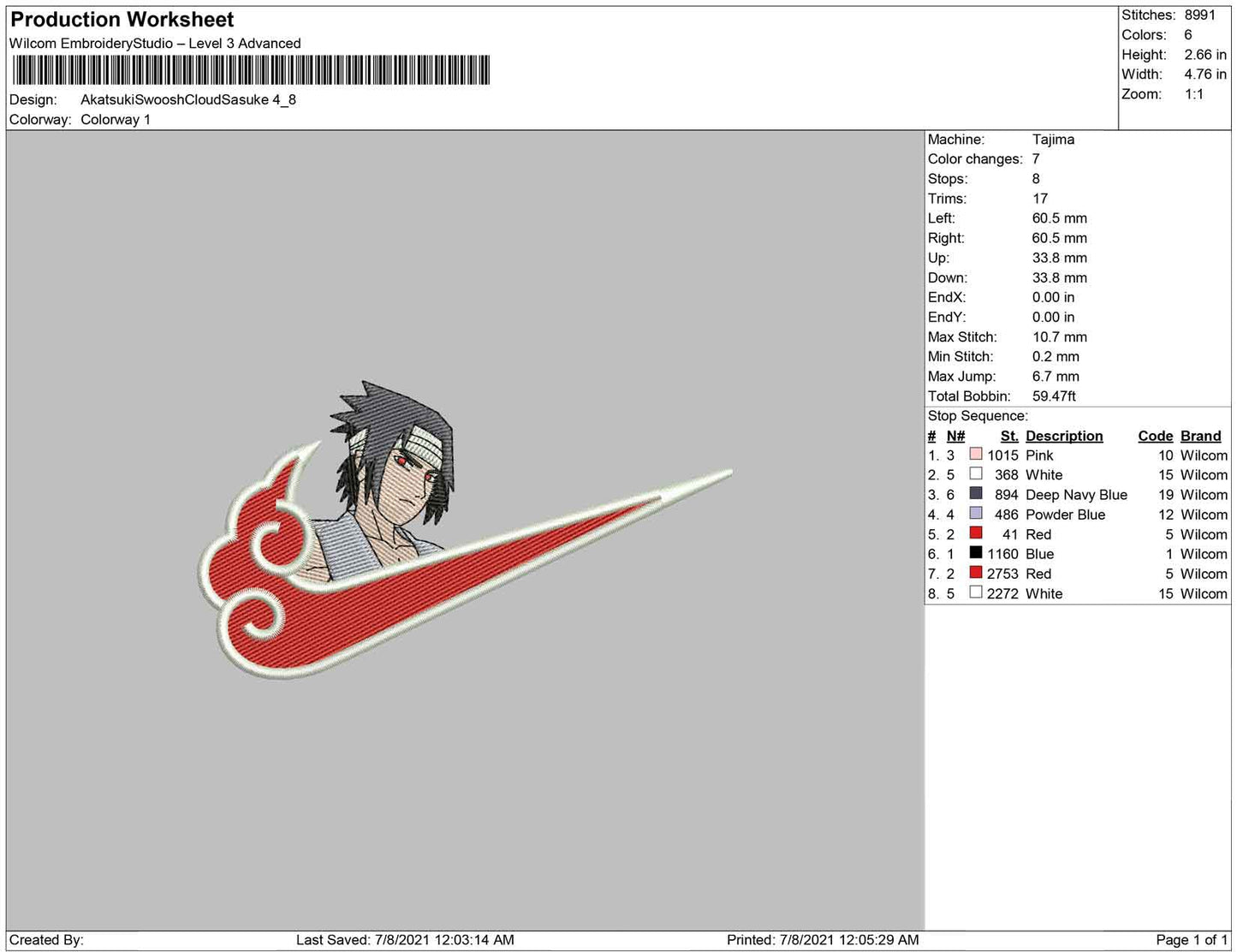
Task: Click the N# column header
Action: [x=955, y=436]
